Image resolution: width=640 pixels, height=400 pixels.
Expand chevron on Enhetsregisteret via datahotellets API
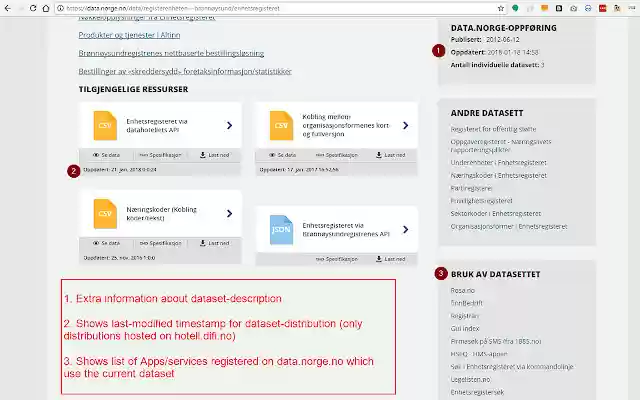coord(229,125)
